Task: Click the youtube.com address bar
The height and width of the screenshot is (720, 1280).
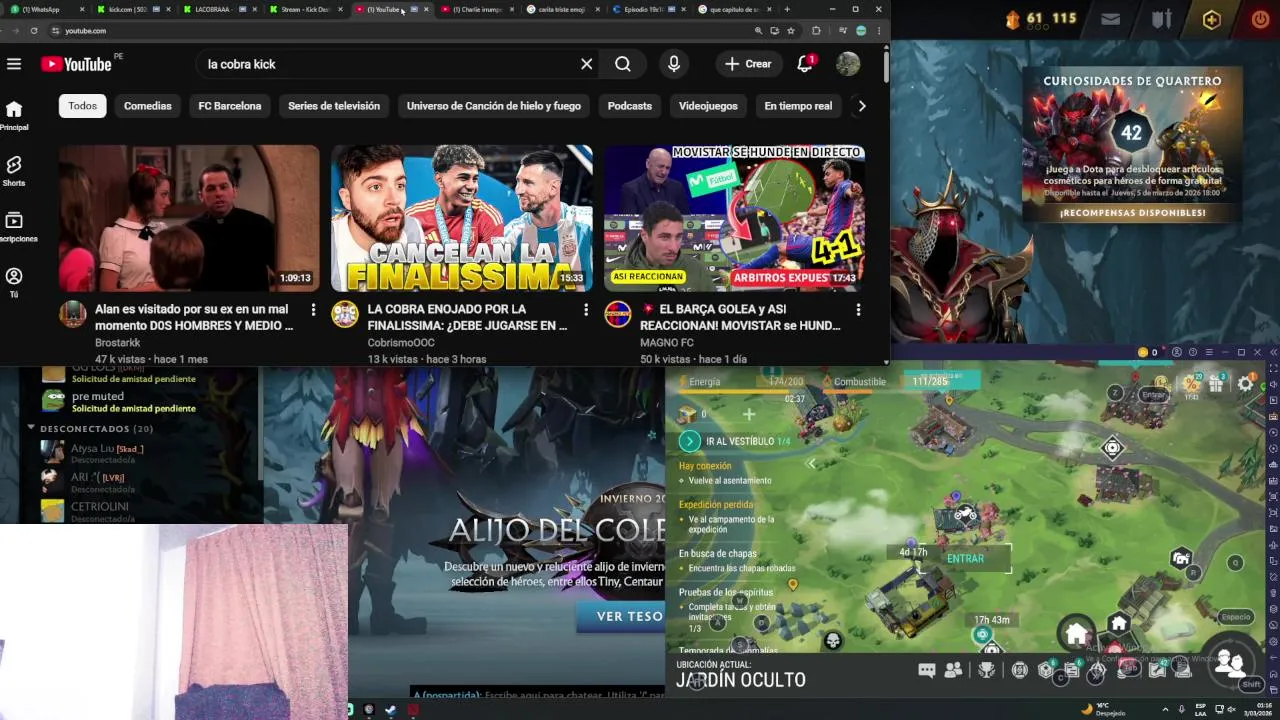Action: (400, 31)
